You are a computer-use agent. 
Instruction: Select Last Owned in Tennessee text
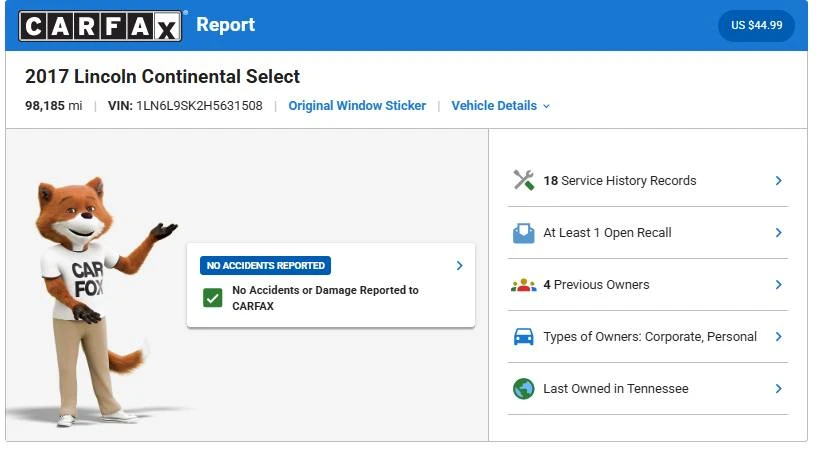coord(615,389)
